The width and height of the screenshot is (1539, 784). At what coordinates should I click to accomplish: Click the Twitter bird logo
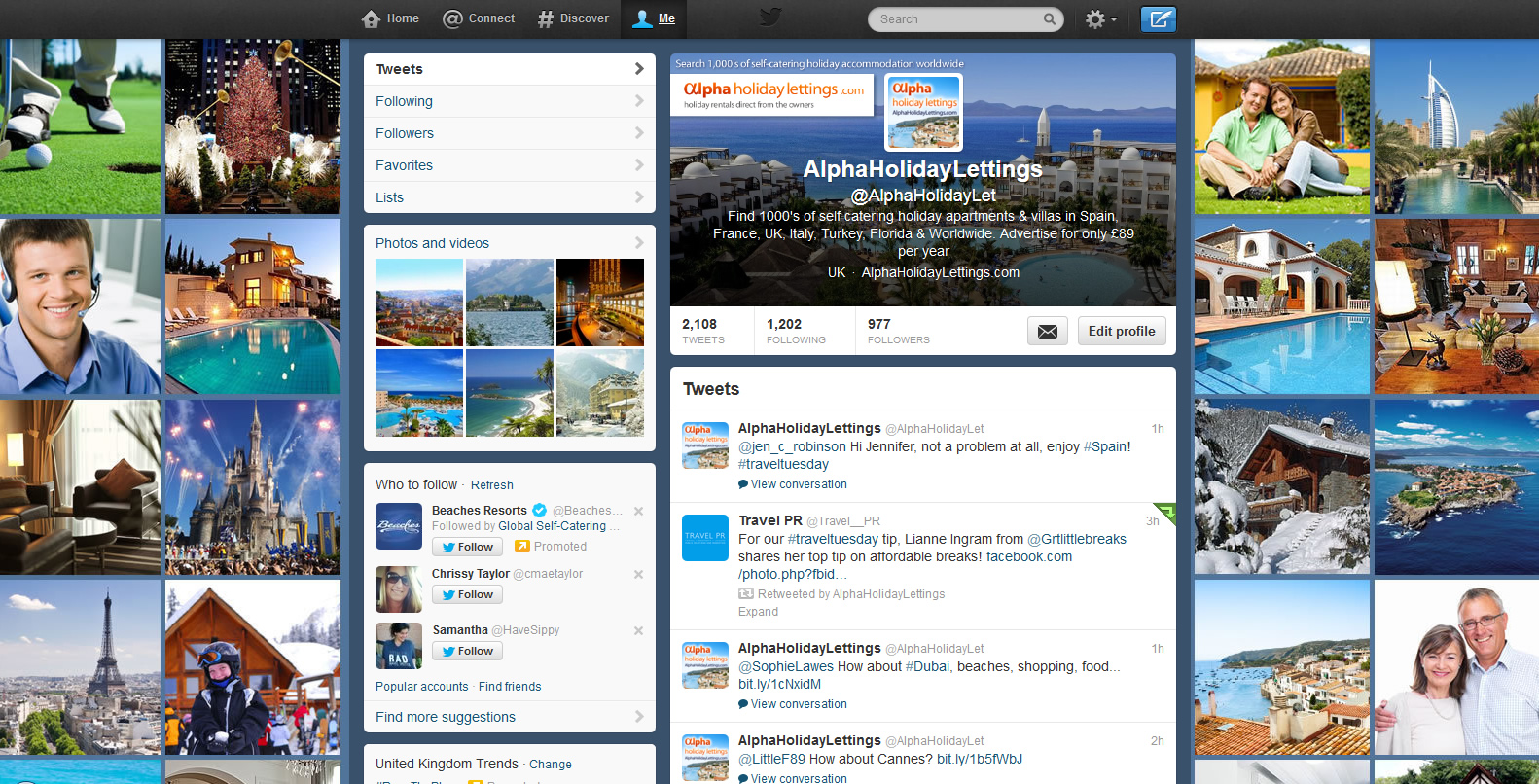pyautogui.click(x=770, y=18)
